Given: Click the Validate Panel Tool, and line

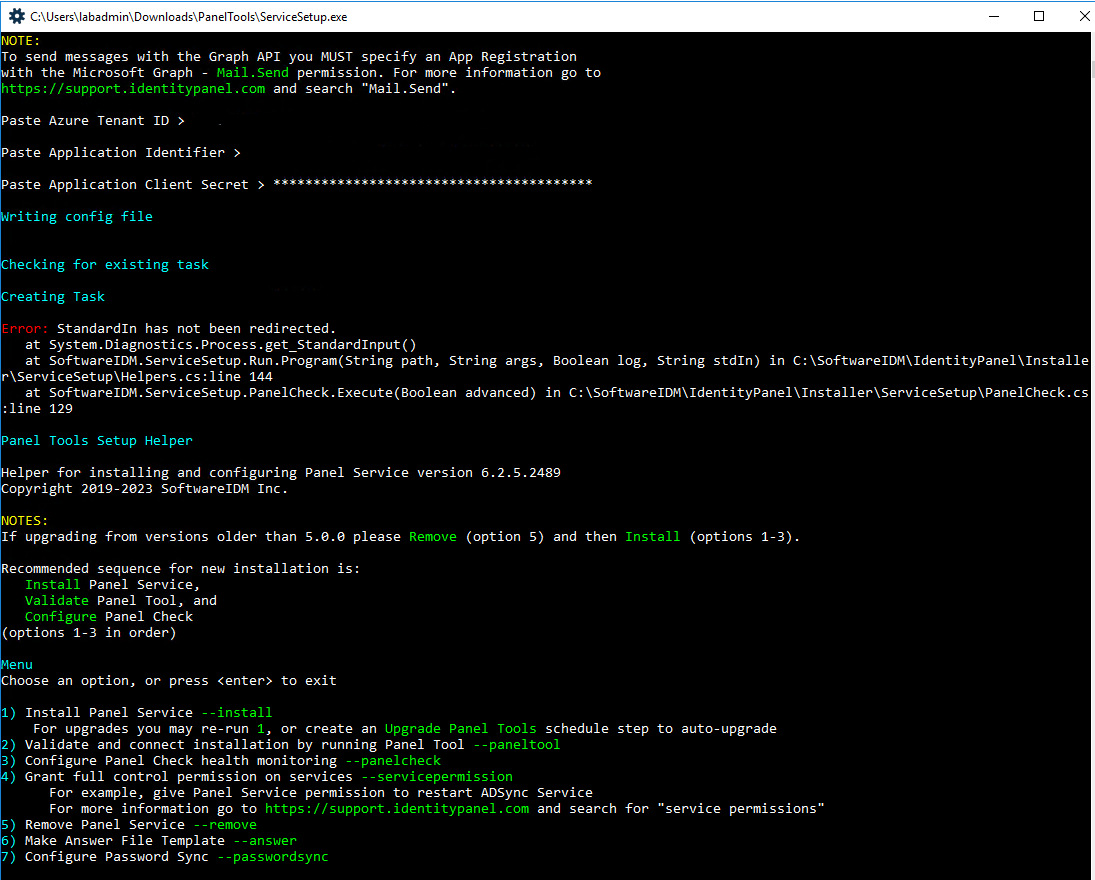Looking at the screenshot, I should pyautogui.click(x=121, y=601).
